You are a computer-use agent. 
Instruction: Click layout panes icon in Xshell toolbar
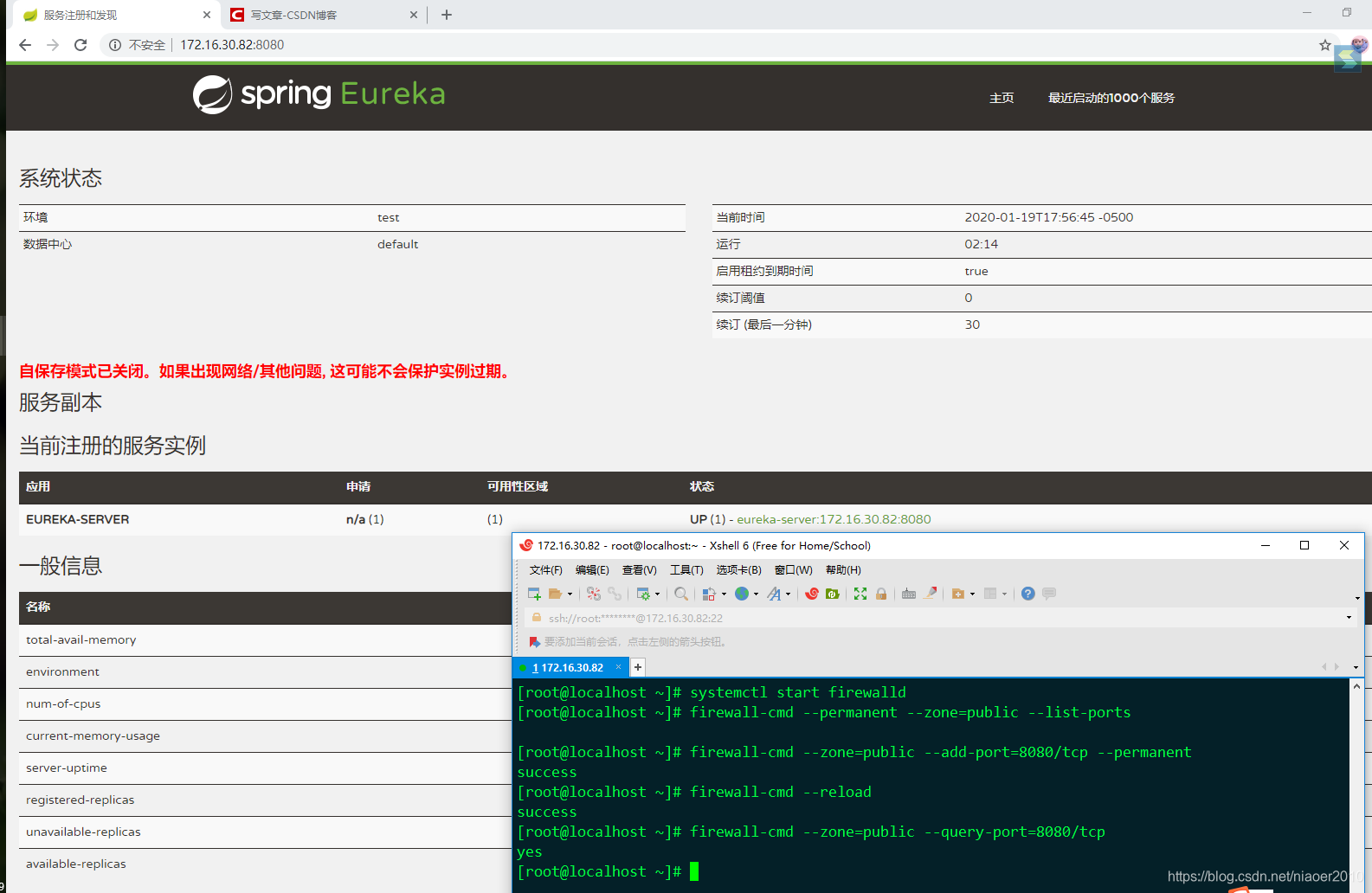click(990, 594)
